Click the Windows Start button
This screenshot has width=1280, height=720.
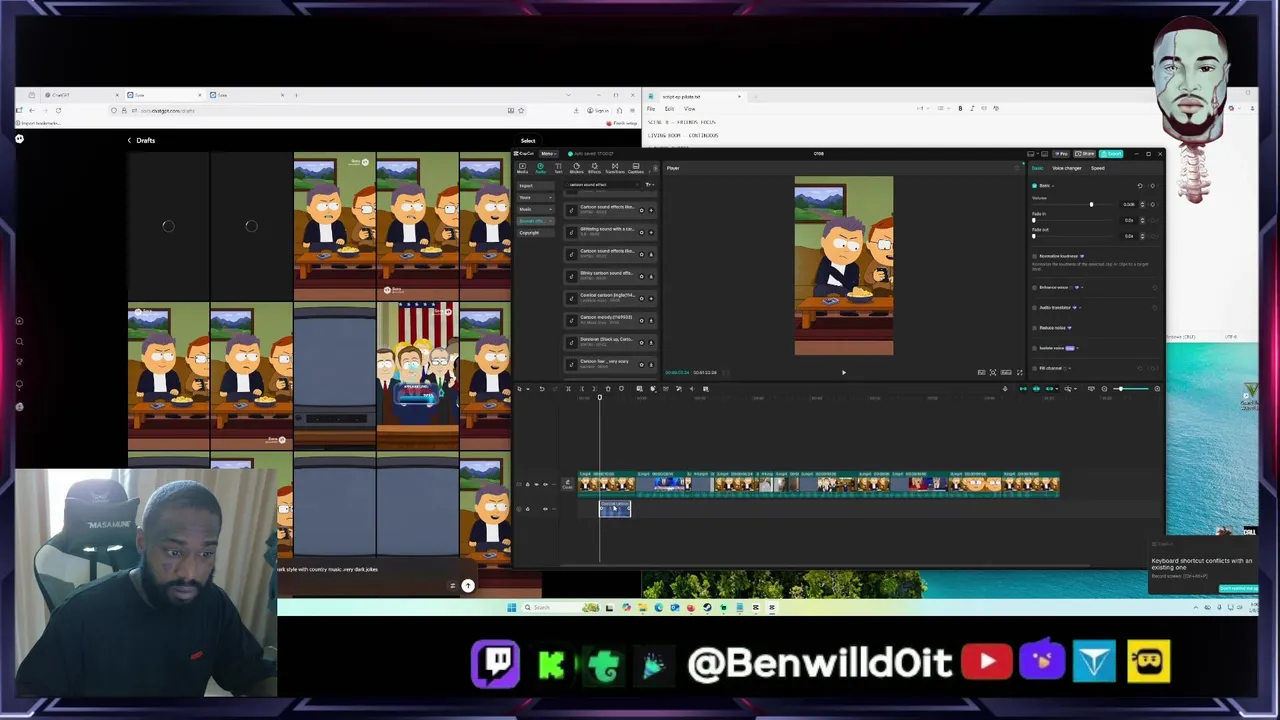click(x=511, y=607)
